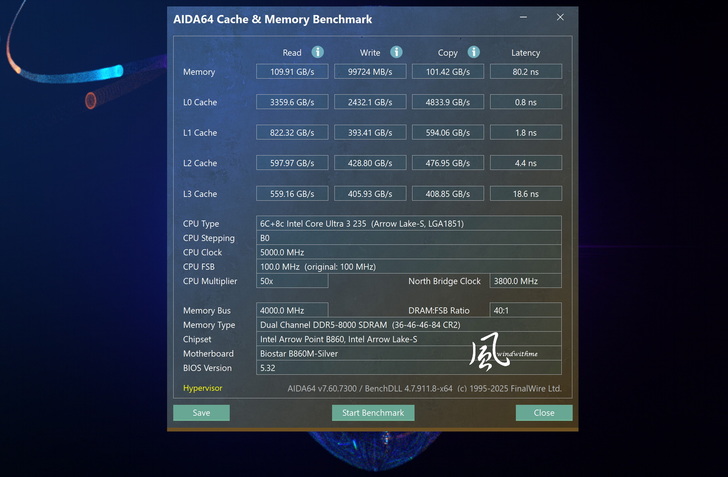Screen dimensions: 728x477
Task: Click the Memory Bus value 4000.0 MHz
Action: [292, 310]
